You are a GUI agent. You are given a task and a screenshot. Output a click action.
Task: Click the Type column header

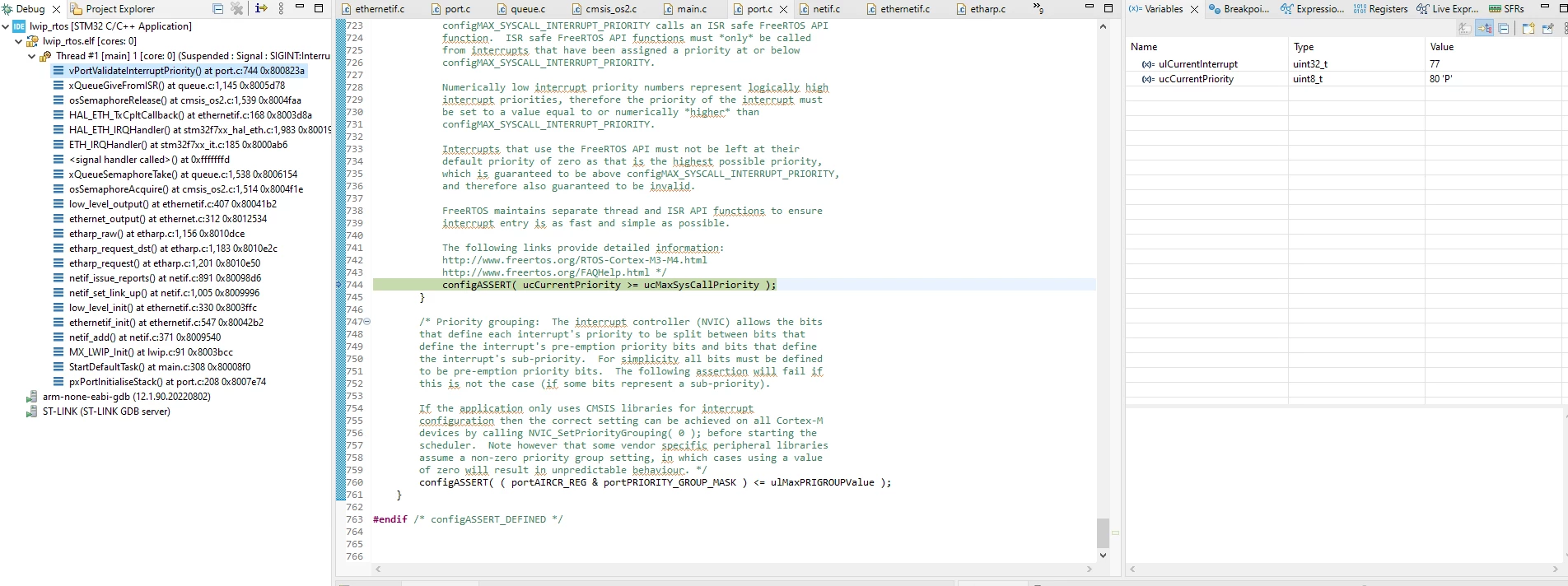tap(1356, 47)
